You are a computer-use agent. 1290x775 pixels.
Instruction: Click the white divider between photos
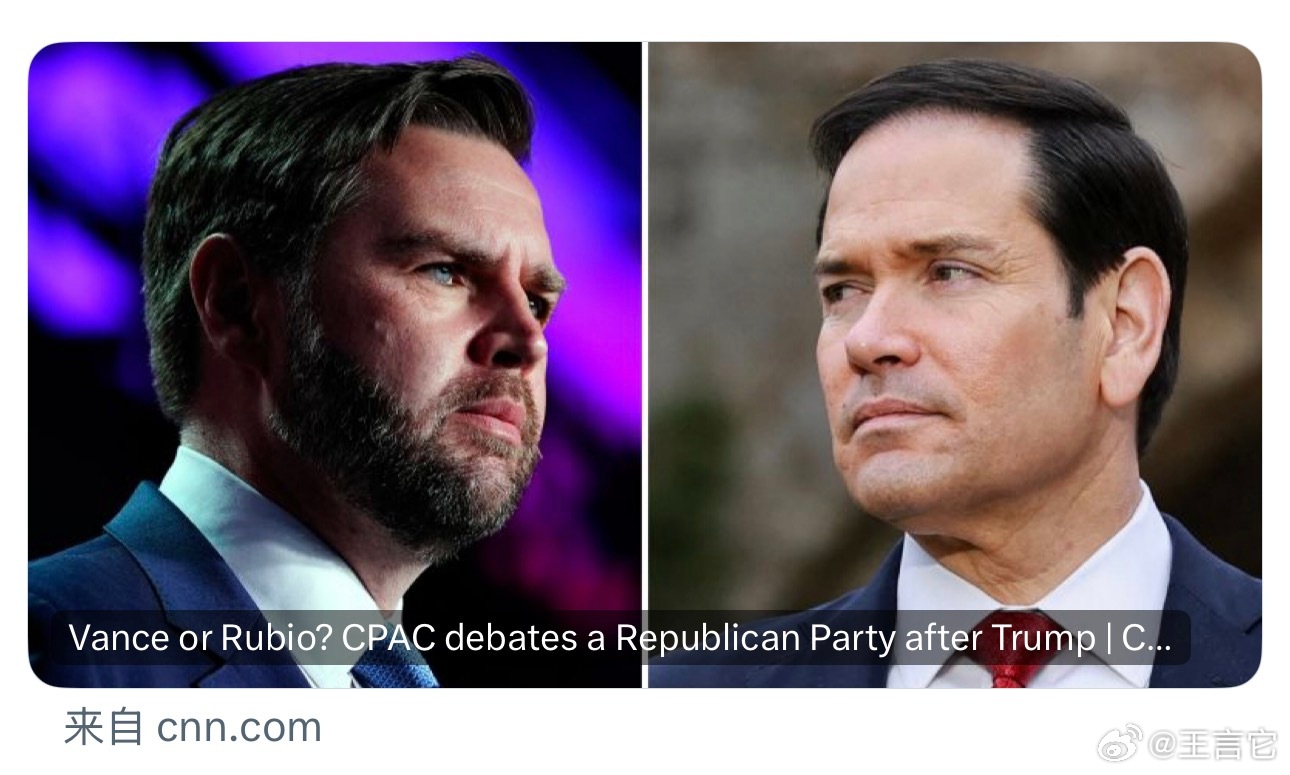645,364
